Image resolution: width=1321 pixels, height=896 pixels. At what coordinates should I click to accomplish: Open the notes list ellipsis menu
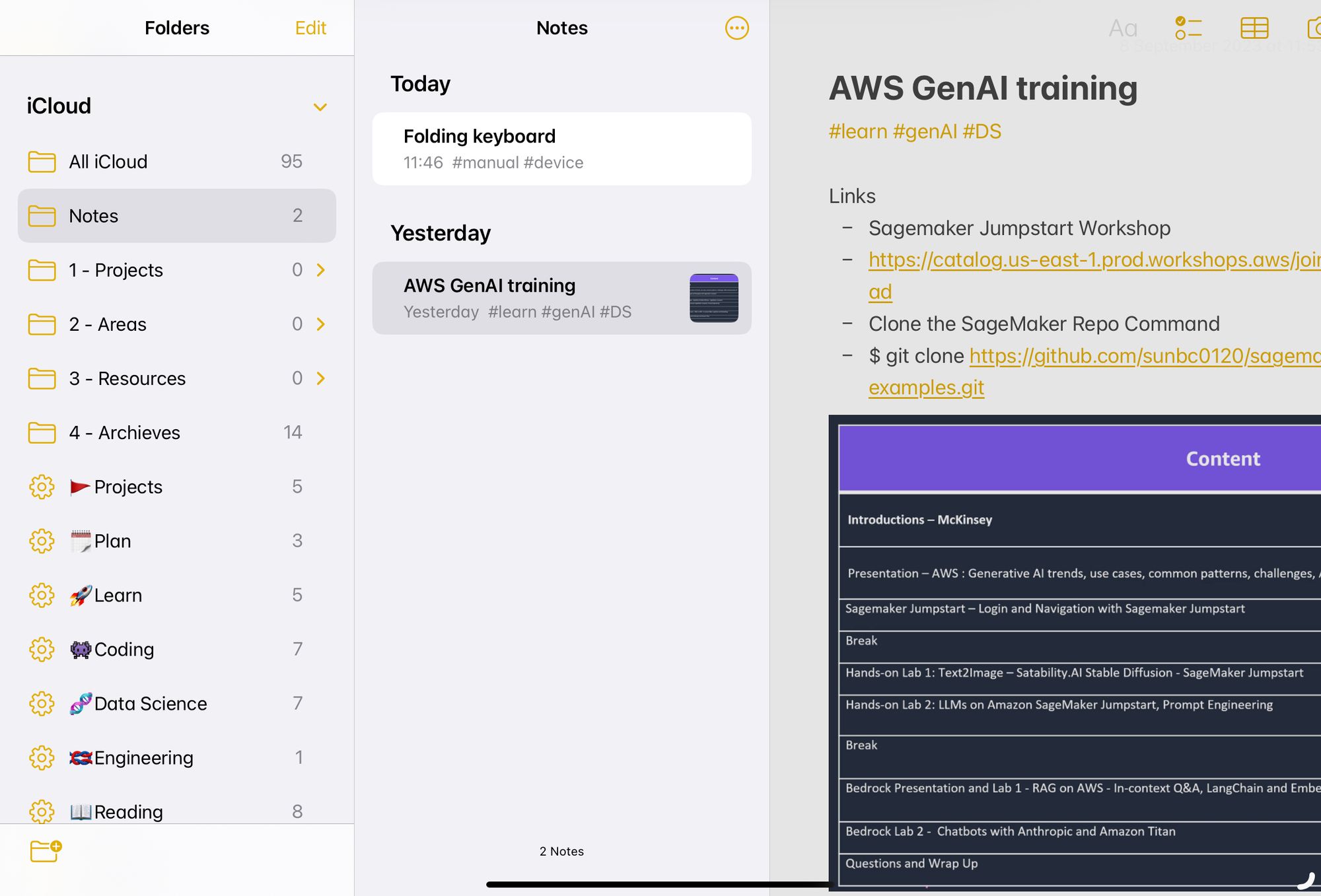coord(736,28)
